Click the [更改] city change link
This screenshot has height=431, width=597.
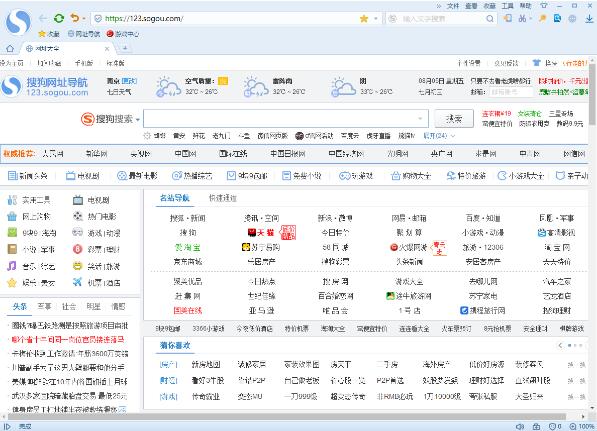pos(129,81)
